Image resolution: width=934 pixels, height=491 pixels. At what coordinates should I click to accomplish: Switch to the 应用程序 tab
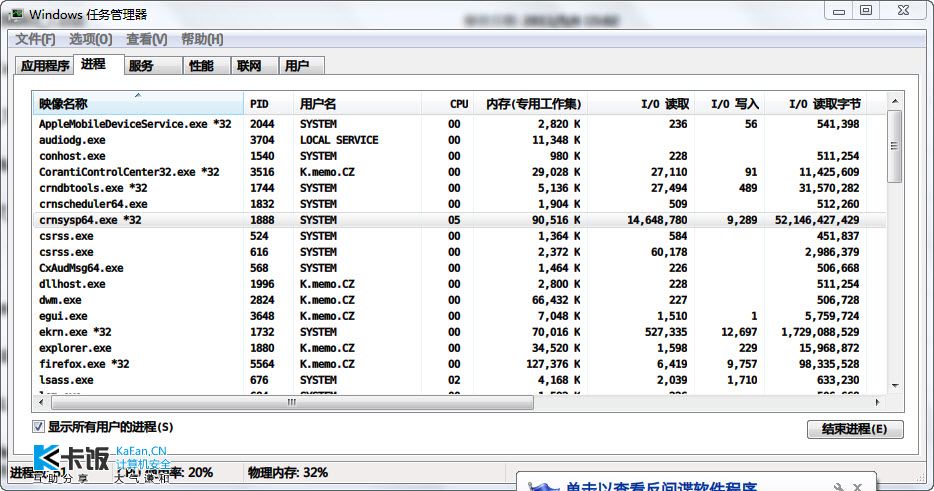click(x=45, y=66)
